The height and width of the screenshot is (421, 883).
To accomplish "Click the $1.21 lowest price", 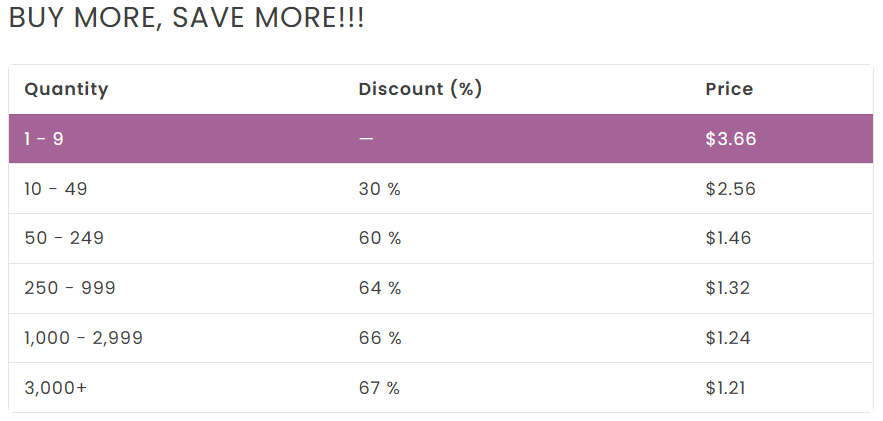I will [x=726, y=388].
